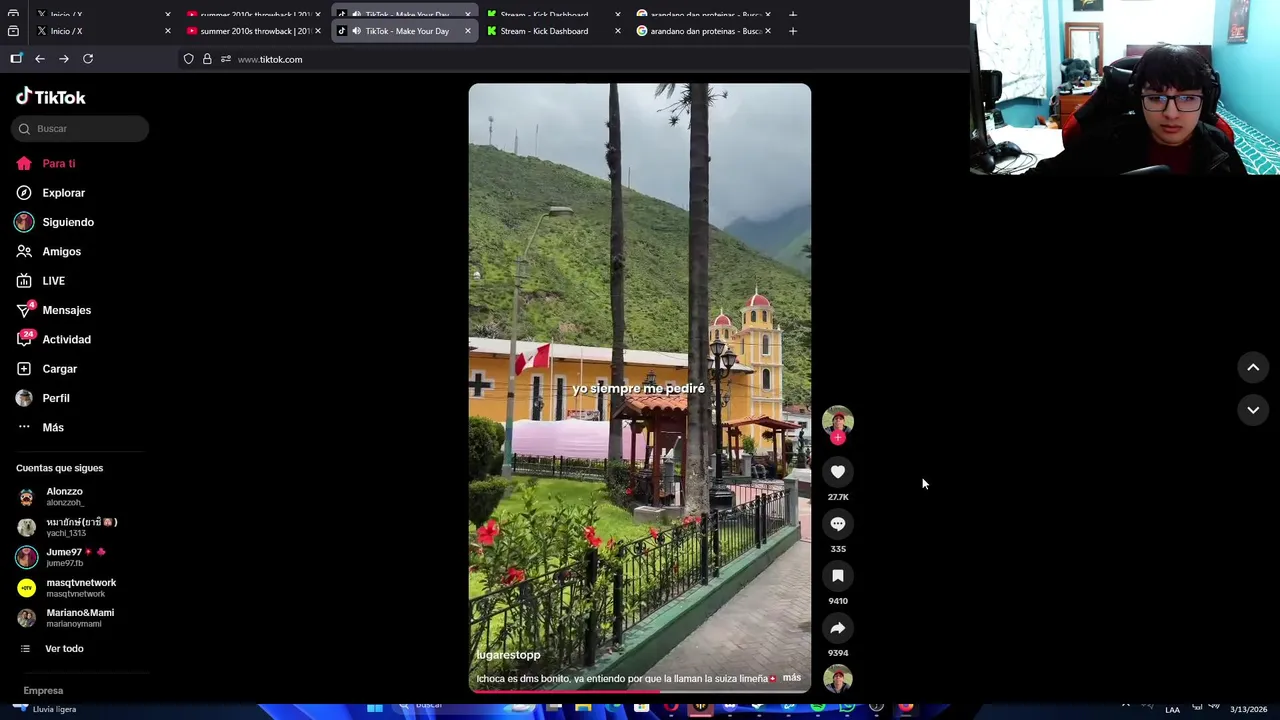Screen dimensions: 1280x720
Task: Click the site security lock icon
Action: coord(207,59)
